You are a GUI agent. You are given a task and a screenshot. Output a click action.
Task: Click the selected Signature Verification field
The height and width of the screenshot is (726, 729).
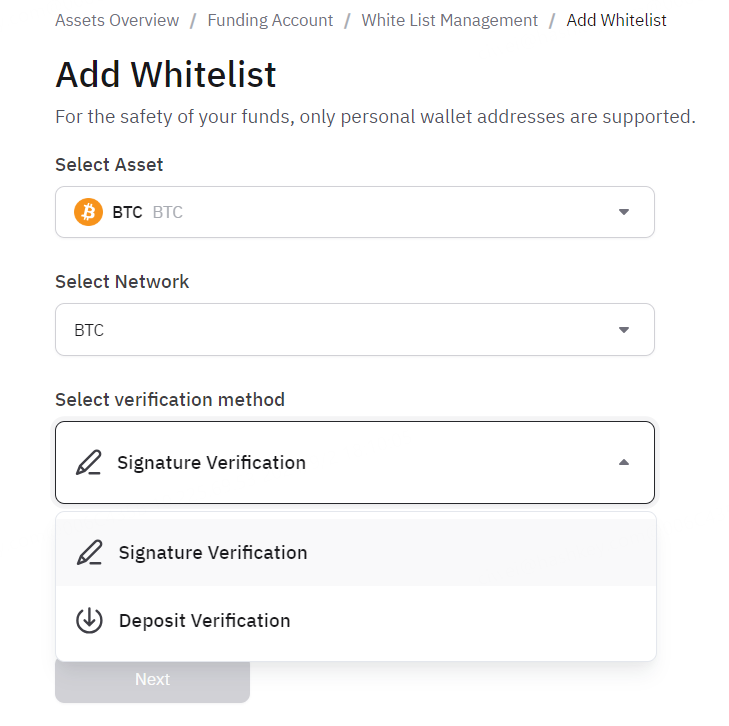pos(355,462)
